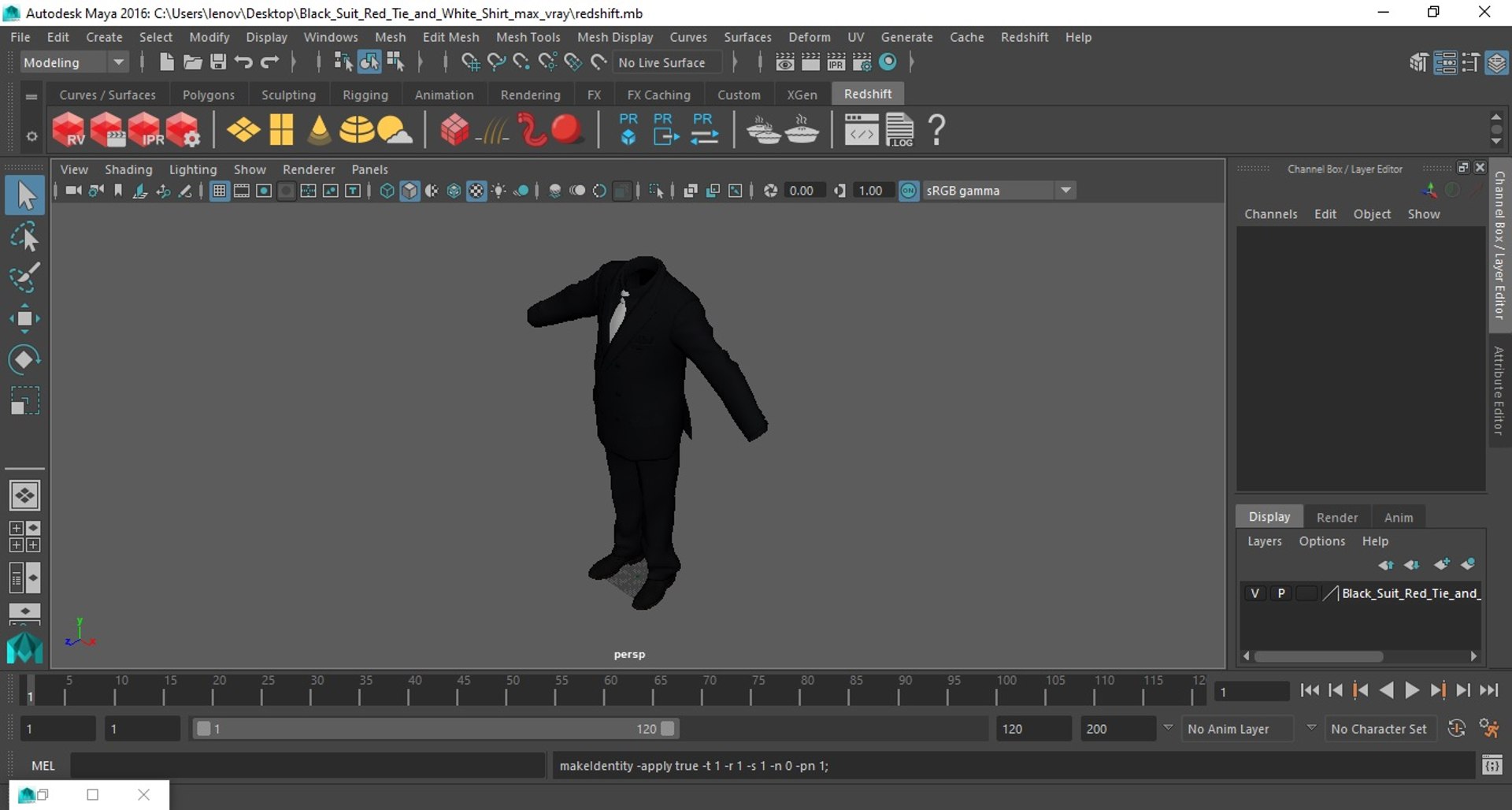Open Redshift RenderView RV icon
The image size is (1512, 810).
(x=69, y=130)
